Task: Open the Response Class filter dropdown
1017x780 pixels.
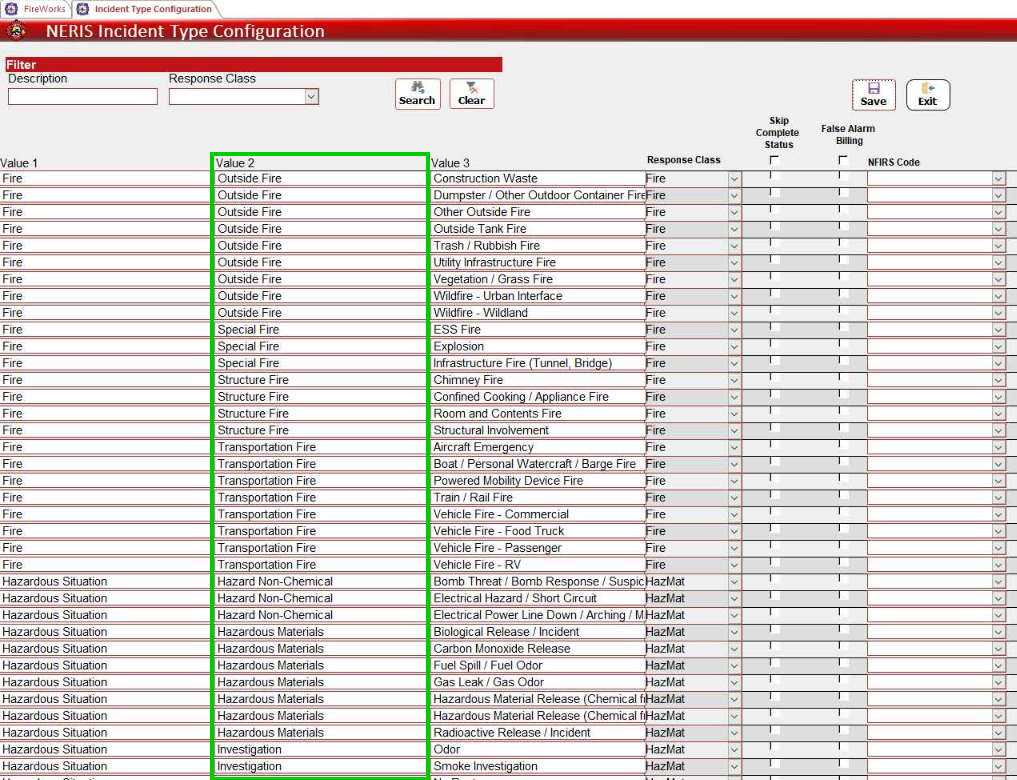Action: click(311, 97)
